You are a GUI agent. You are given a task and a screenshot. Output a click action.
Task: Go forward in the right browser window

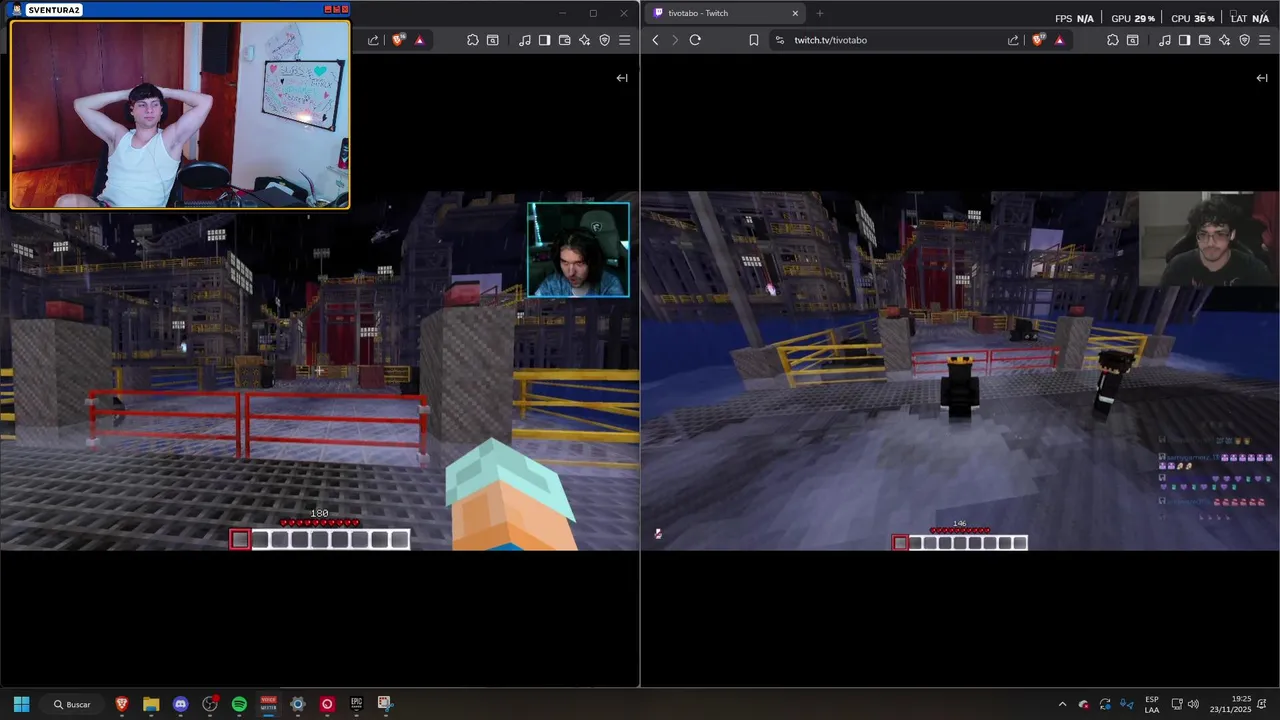(675, 40)
